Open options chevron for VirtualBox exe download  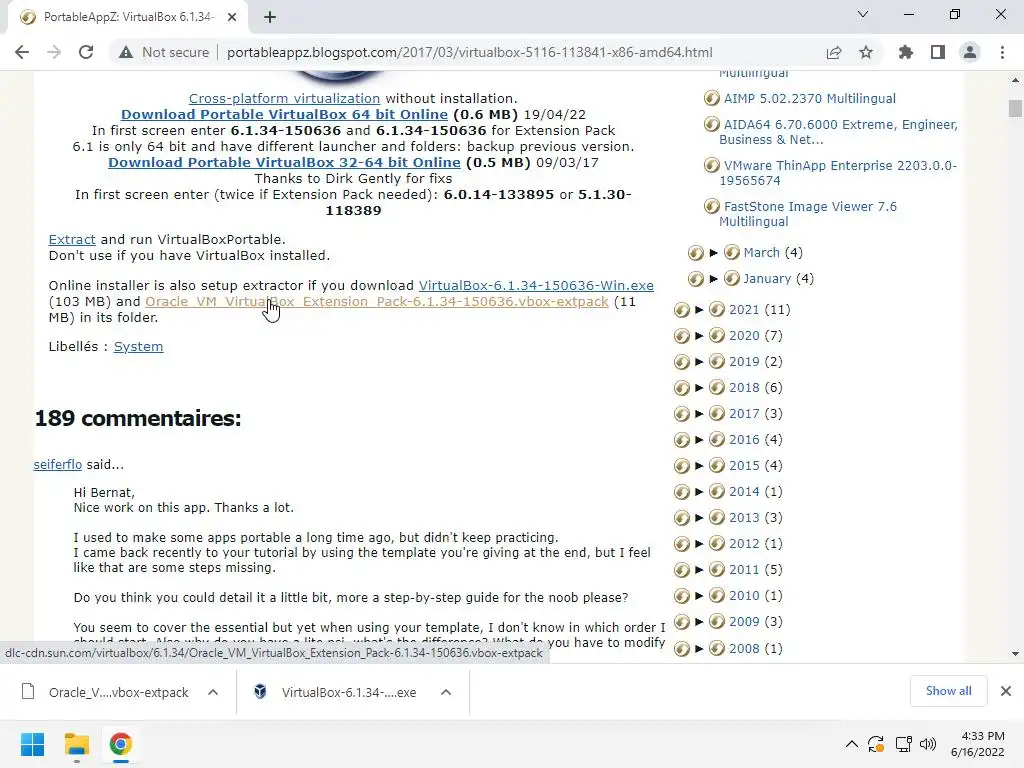pos(446,692)
